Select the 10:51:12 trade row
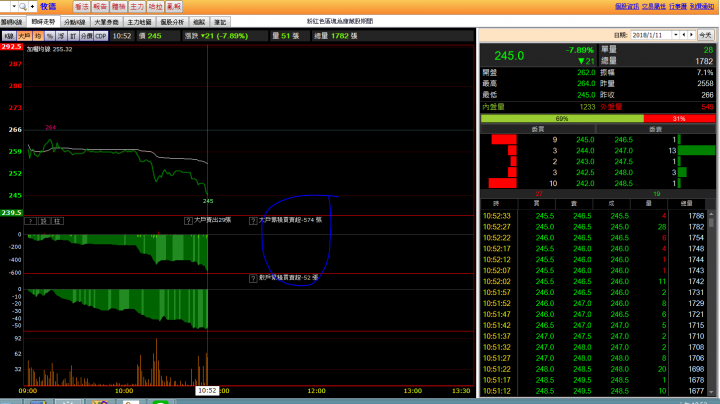Viewport: 720px width, 404px height. pos(594,391)
